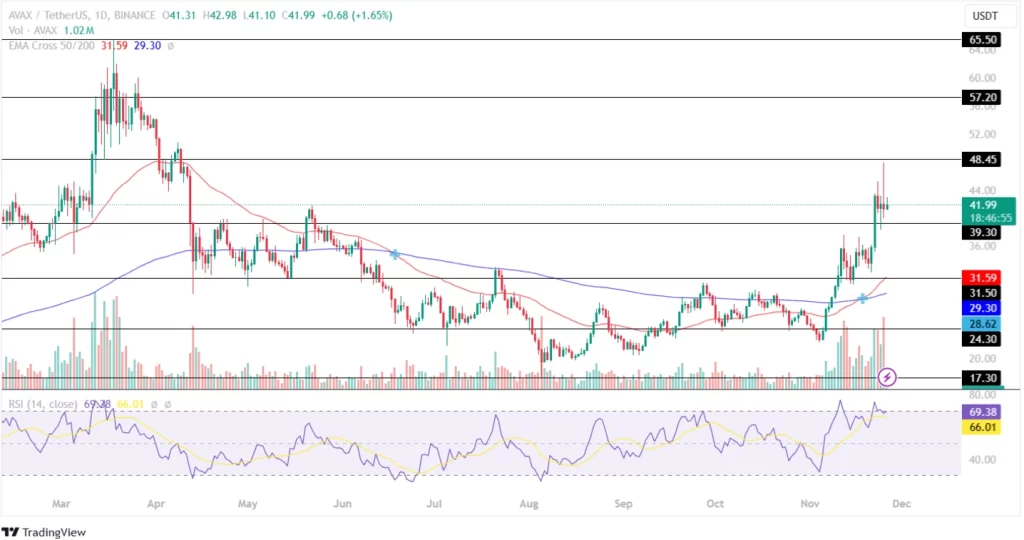
Task: Select the RSI (14, close) indicator legend
Action: pyautogui.click(x=43, y=404)
